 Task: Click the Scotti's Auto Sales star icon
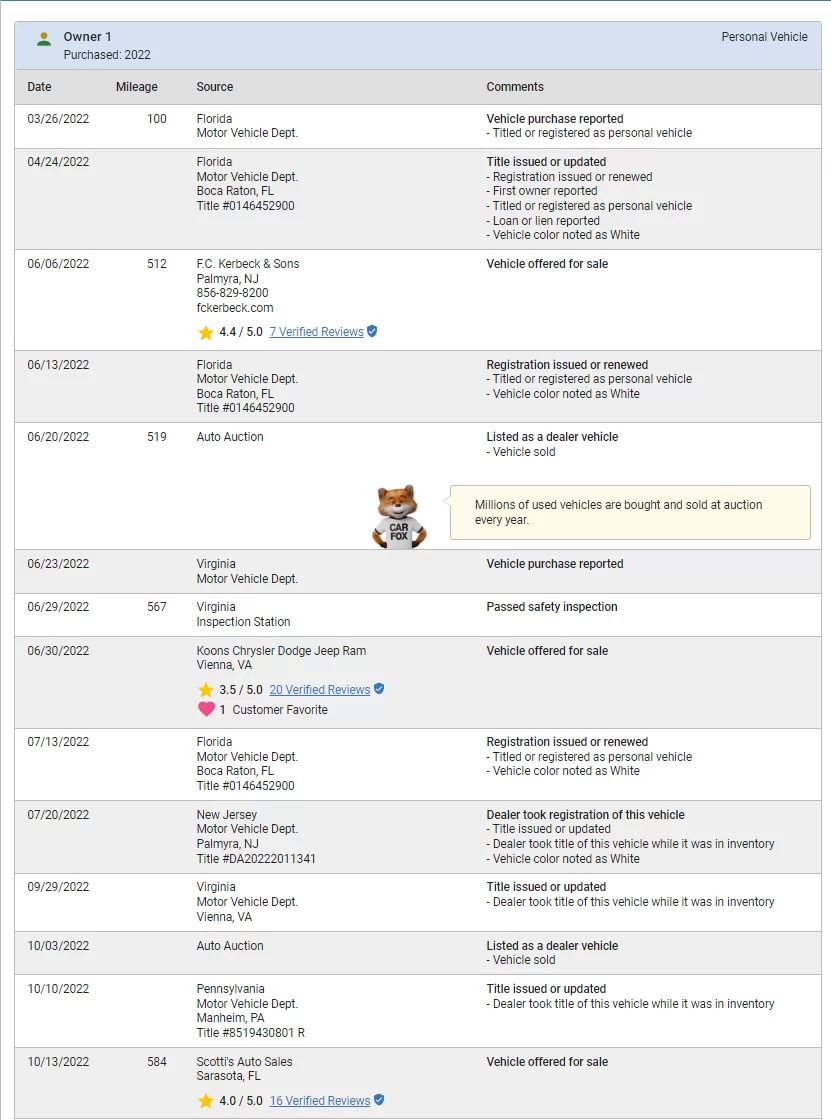pos(206,1101)
